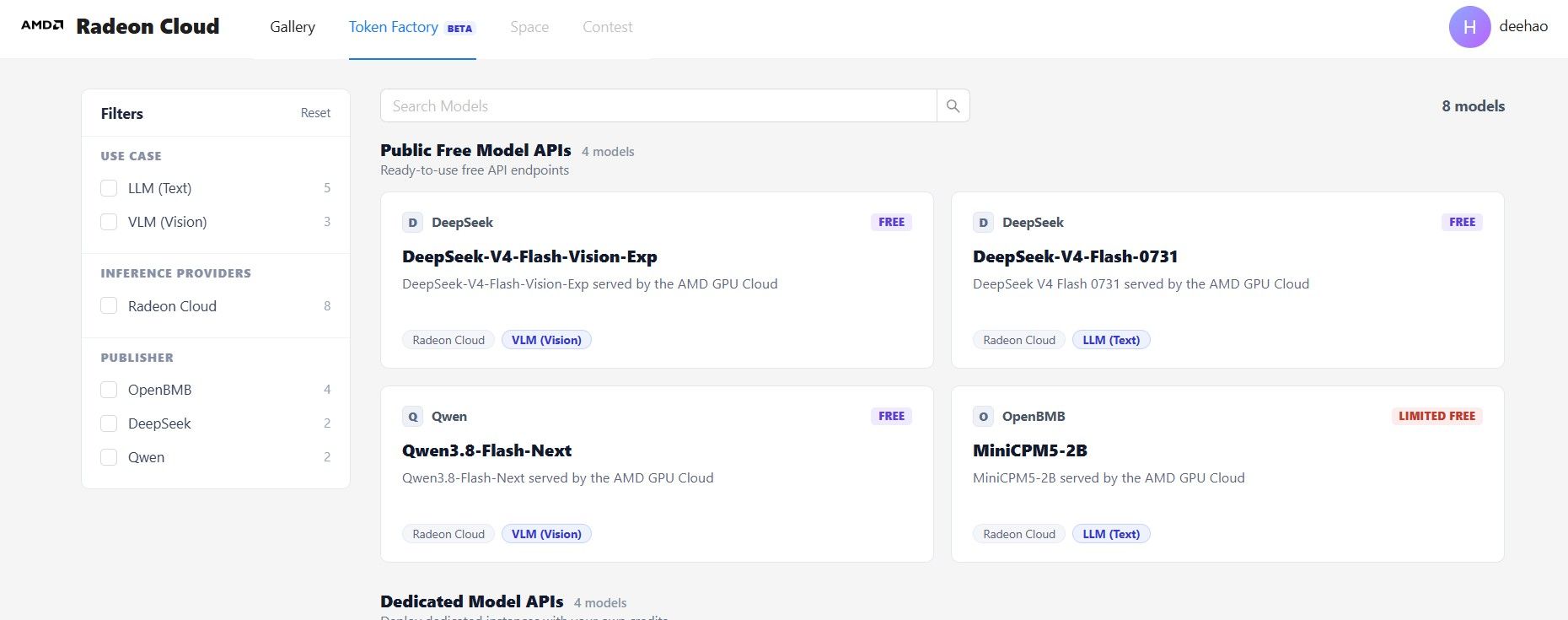Tick the DeepSeek publisher checkbox

(109, 423)
